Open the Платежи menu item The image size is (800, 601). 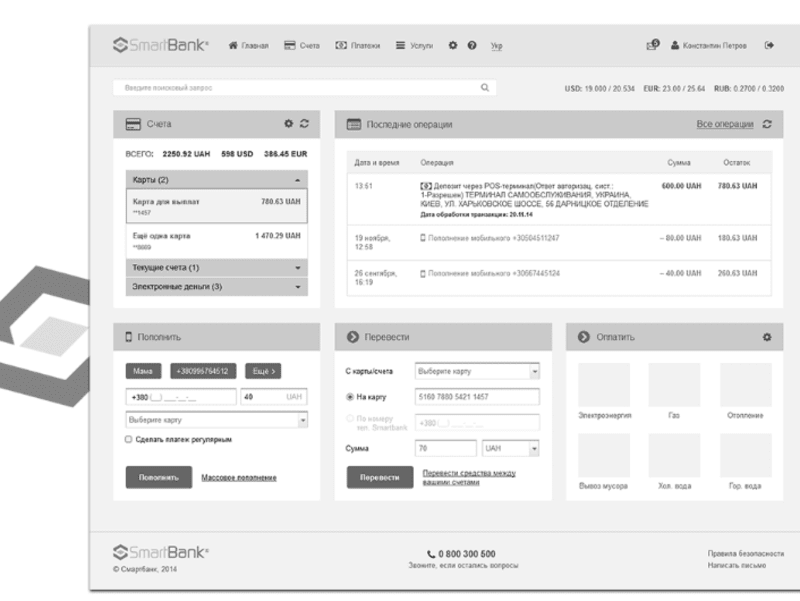pos(358,45)
